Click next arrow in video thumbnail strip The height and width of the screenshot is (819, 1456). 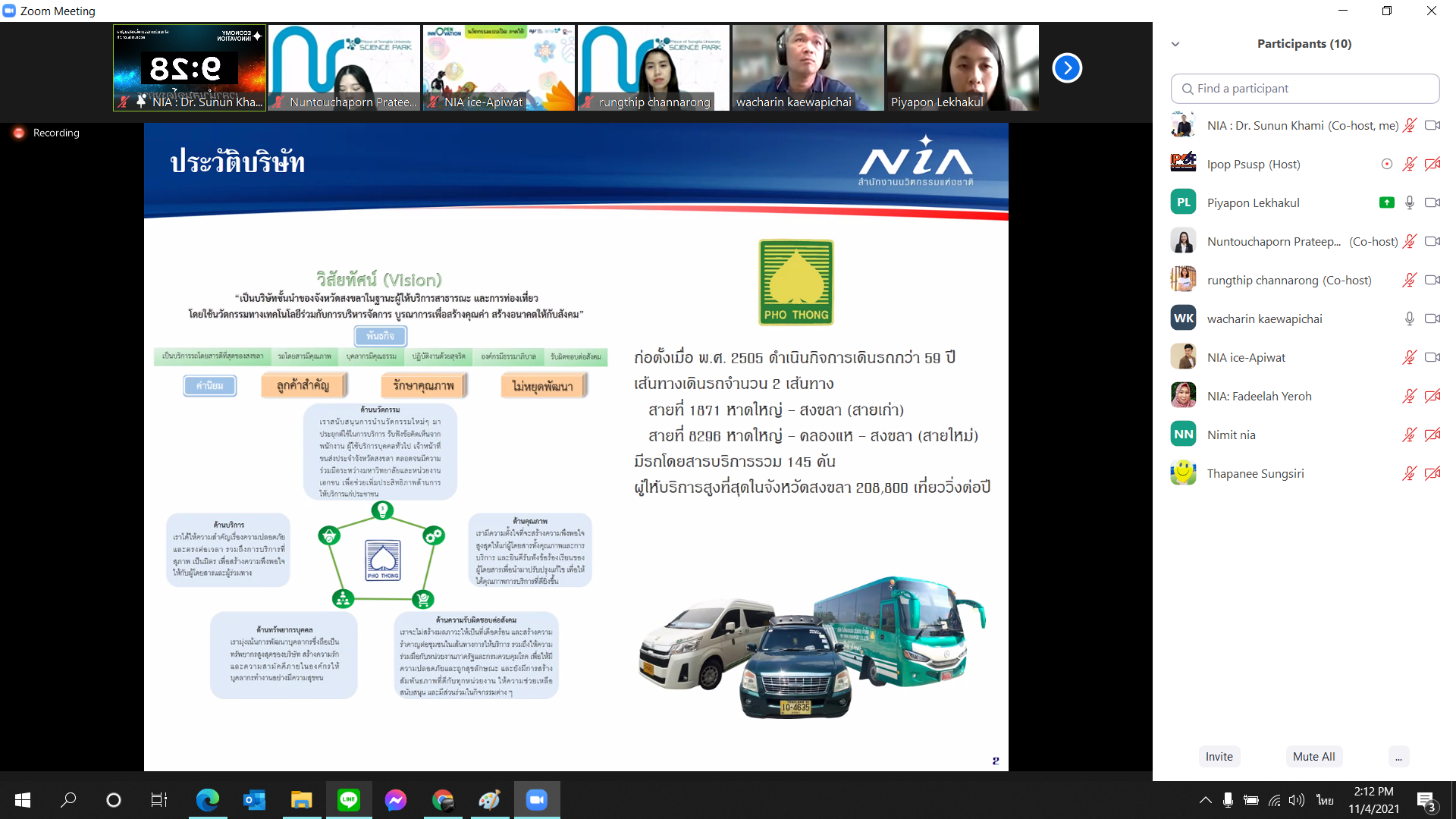tap(1067, 68)
